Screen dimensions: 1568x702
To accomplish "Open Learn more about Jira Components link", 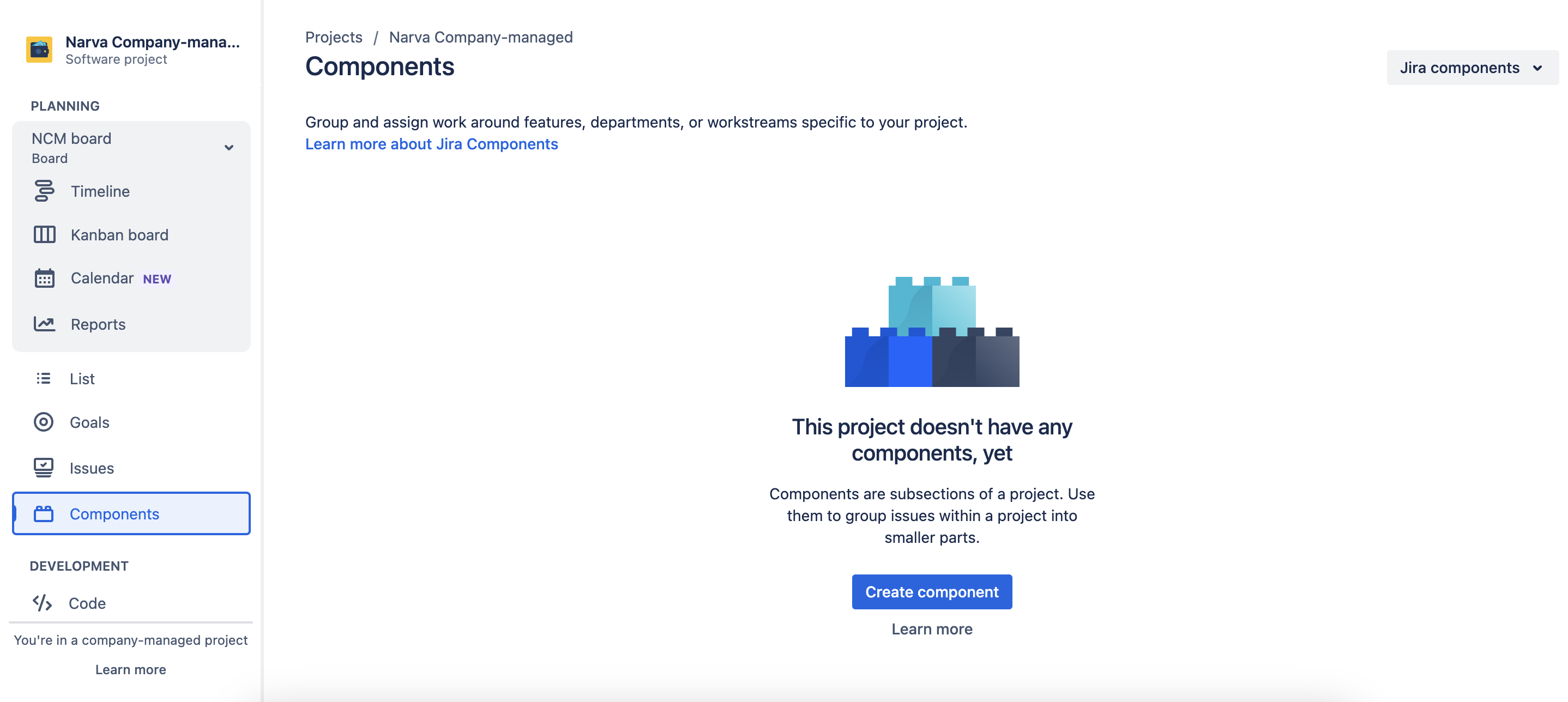I will [431, 144].
